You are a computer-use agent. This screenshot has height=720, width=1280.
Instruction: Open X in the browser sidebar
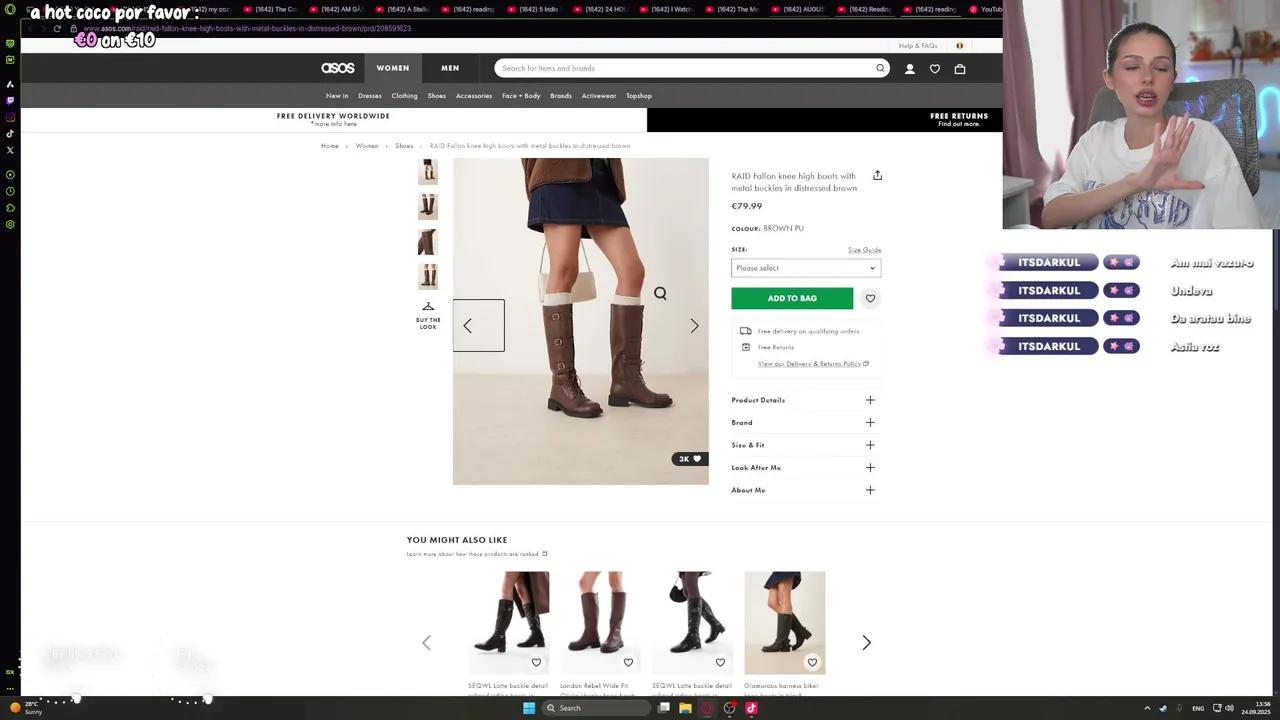pyautogui.click(x=10, y=150)
